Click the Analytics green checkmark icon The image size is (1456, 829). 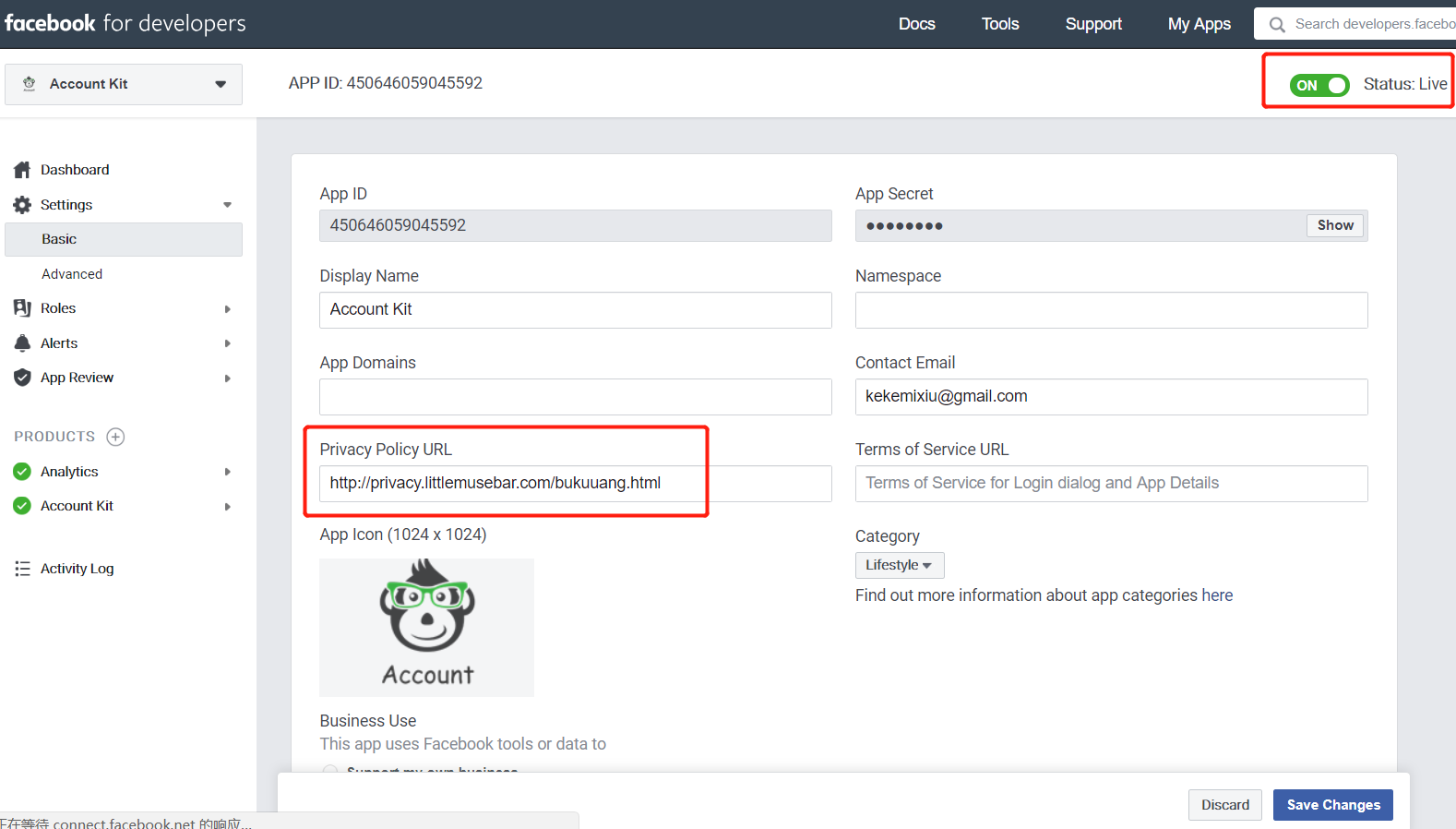pyautogui.click(x=22, y=472)
